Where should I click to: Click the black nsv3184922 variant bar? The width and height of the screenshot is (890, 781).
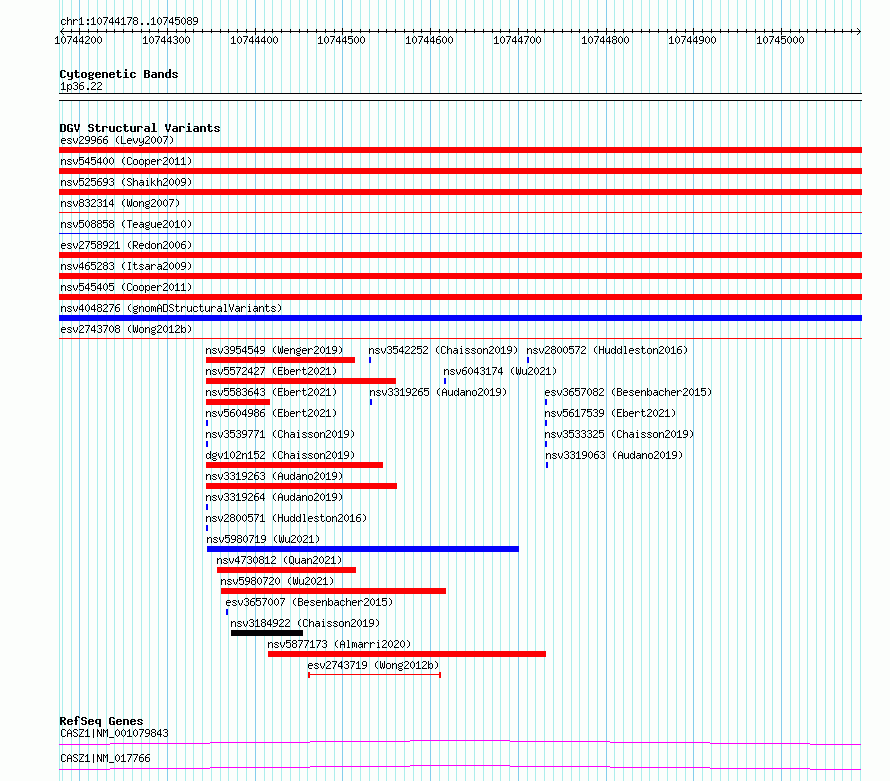[267, 633]
